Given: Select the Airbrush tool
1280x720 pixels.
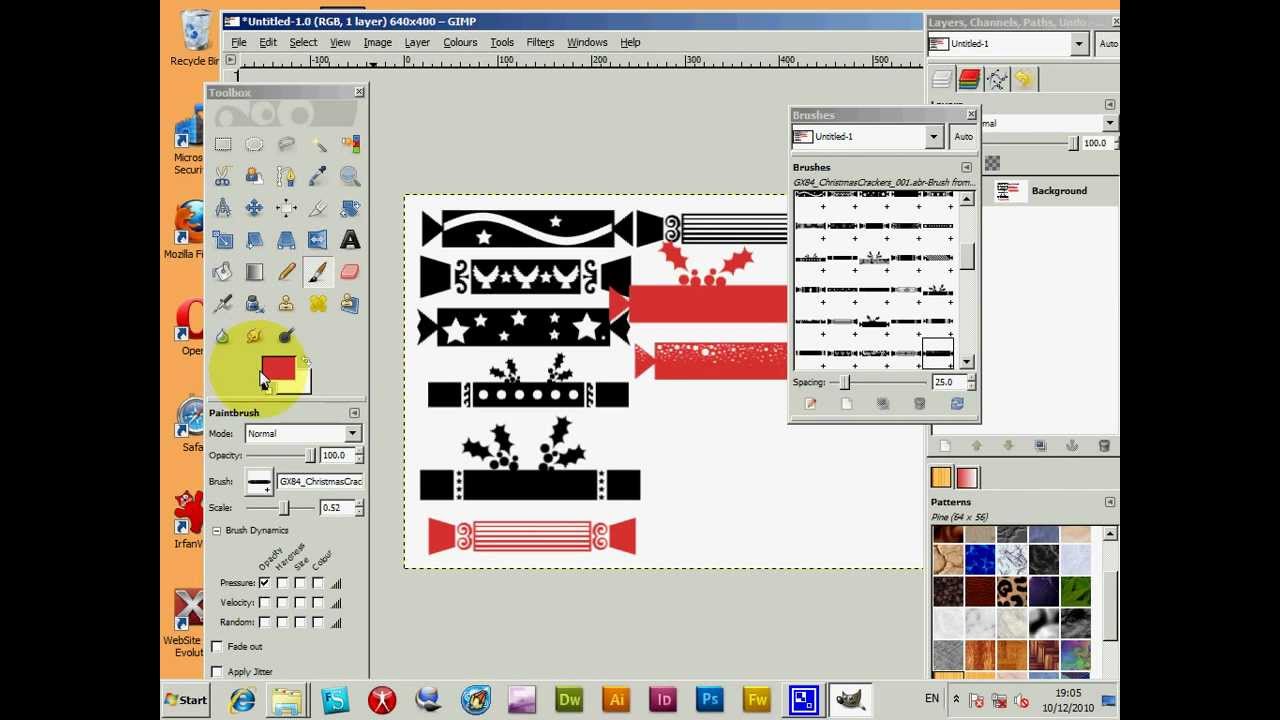Looking at the screenshot, I should pyautogui.click(x=223, y=304).
